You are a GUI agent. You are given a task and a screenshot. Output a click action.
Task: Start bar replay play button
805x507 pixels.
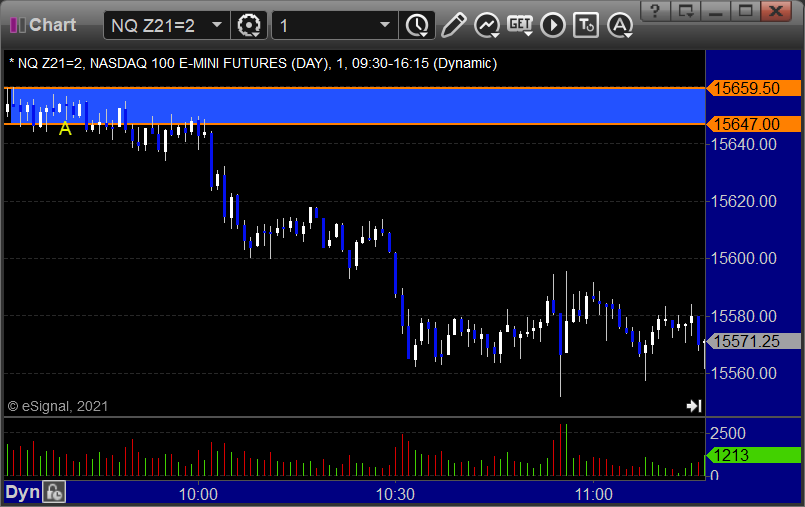[553, 25]
